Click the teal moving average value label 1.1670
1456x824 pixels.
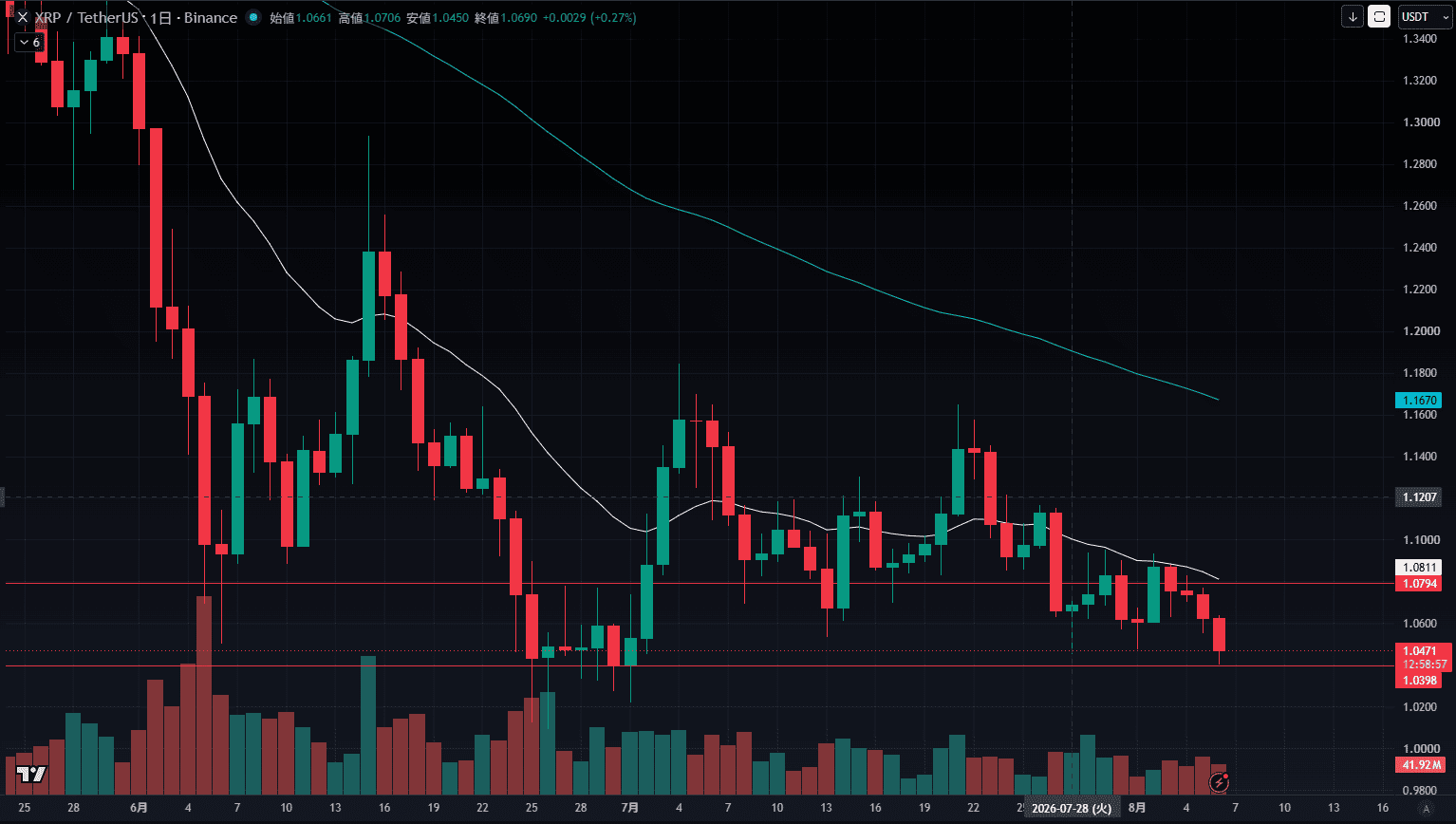pyautogui.click(x=1420, y=401)
